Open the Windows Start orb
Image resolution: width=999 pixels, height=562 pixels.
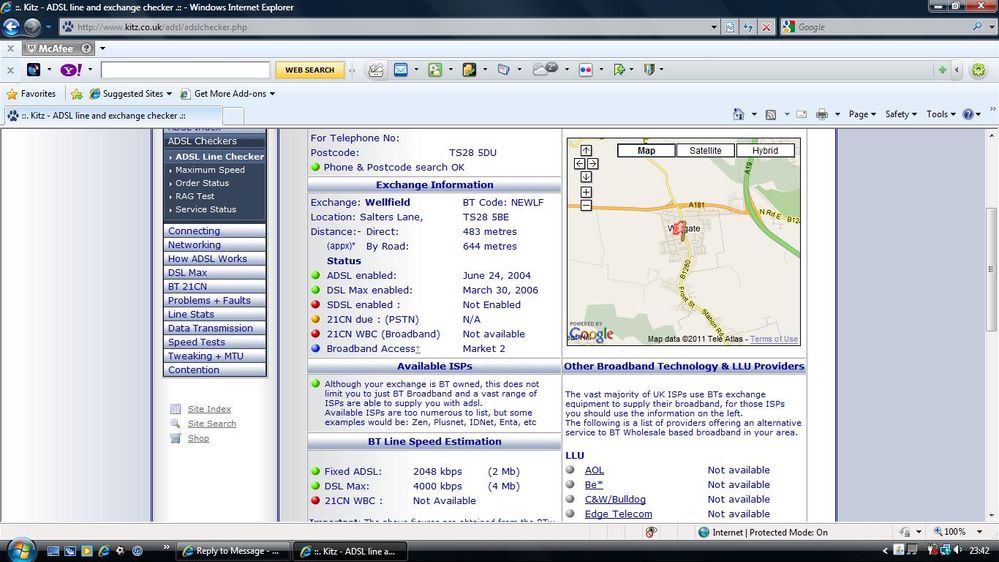click(20, 549)
